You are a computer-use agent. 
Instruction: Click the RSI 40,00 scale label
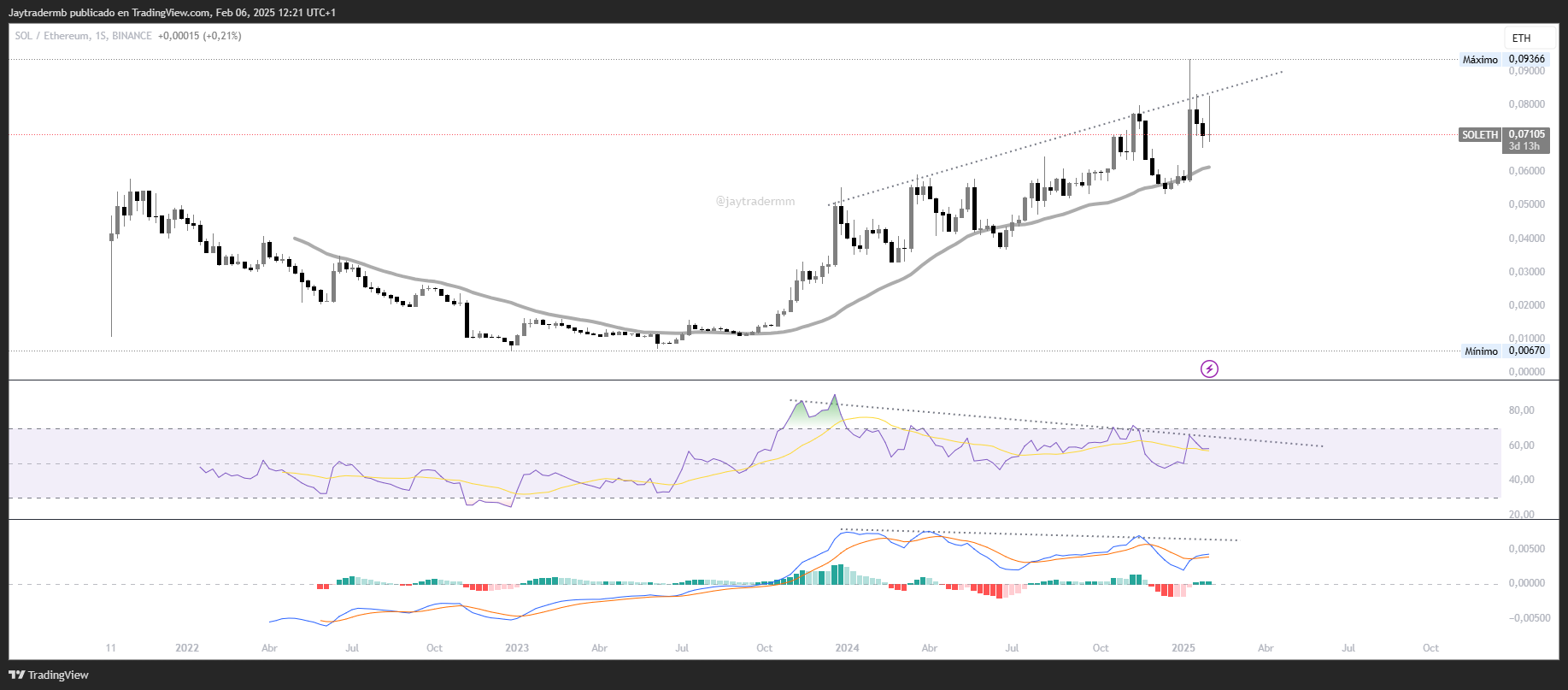(x=1522, y=480)
